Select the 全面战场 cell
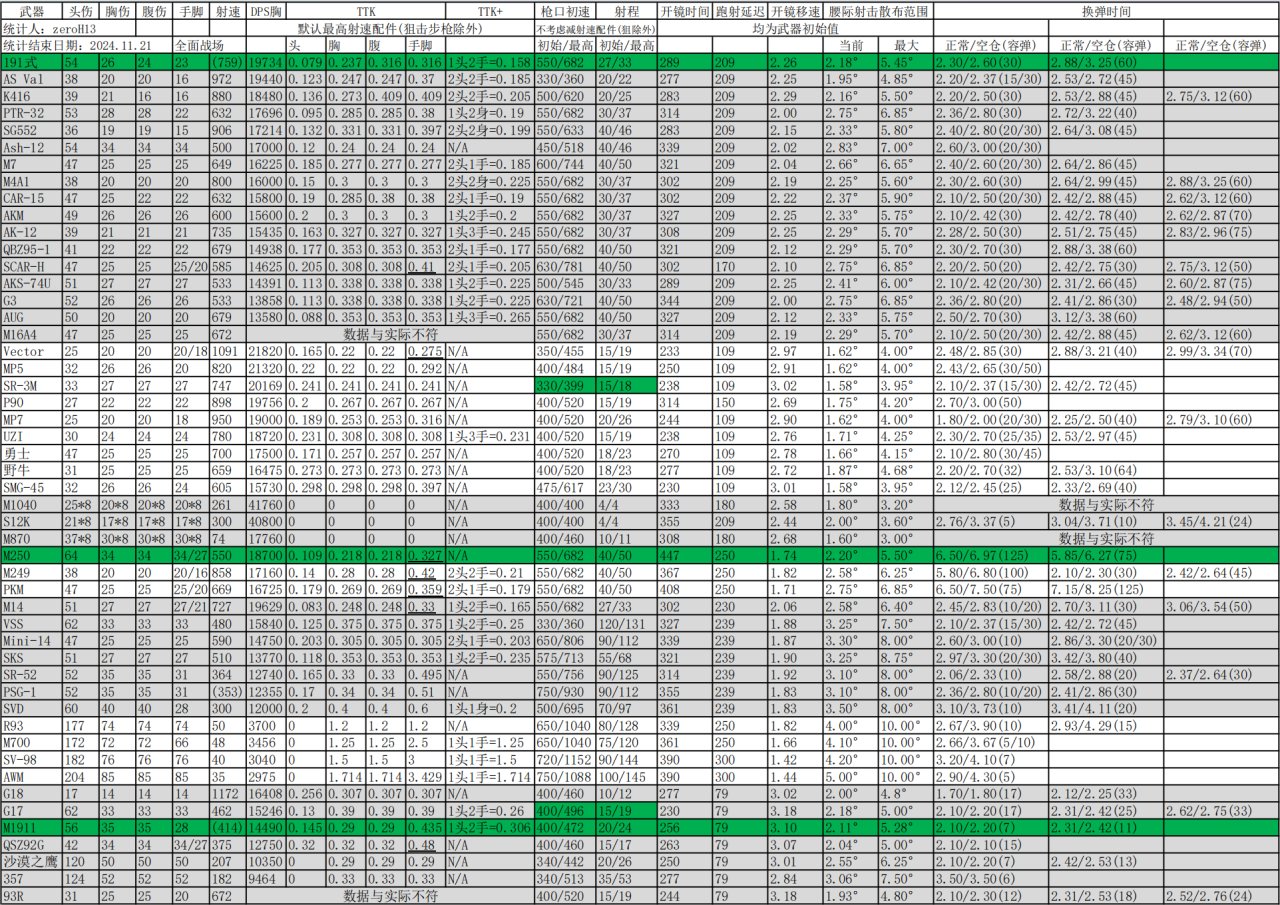 coord(209,46)
